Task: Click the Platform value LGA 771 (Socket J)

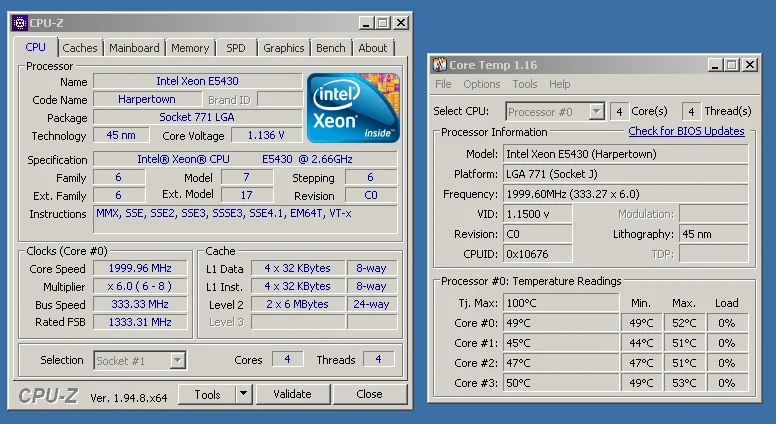Action: click(x=626, y=174)
